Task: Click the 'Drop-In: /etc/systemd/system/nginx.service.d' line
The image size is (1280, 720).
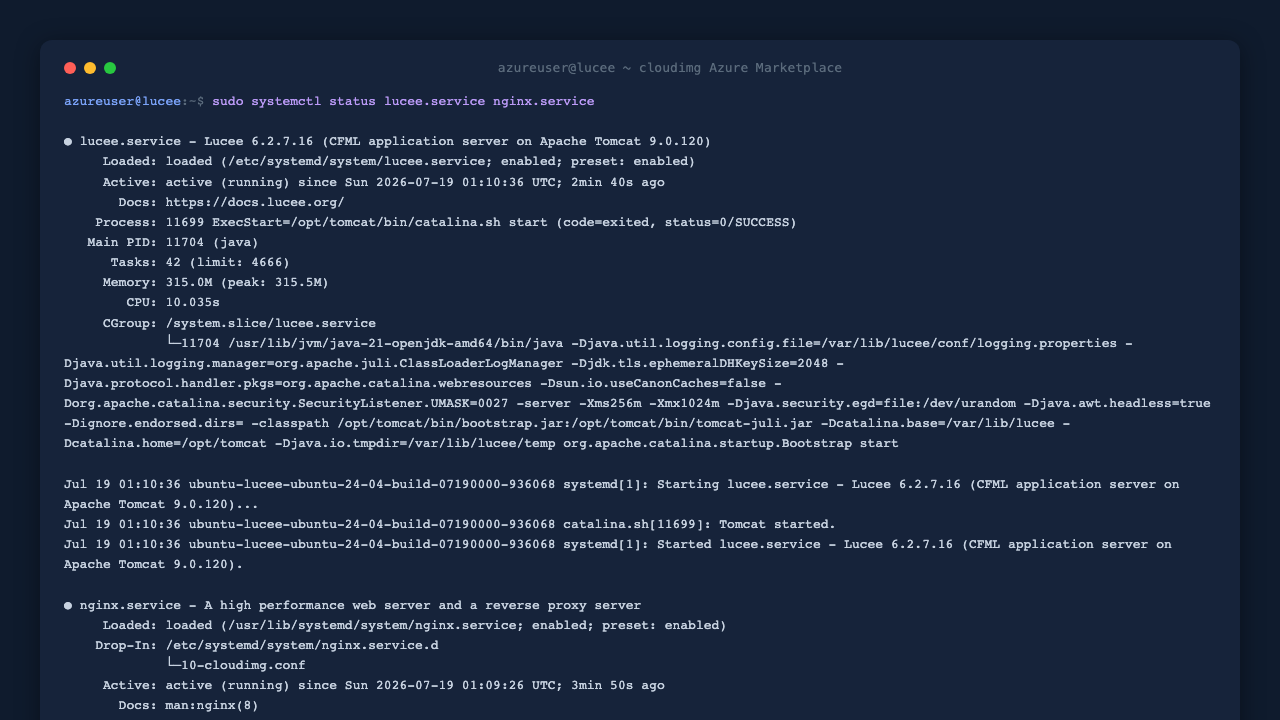Action: coord(267,645)
